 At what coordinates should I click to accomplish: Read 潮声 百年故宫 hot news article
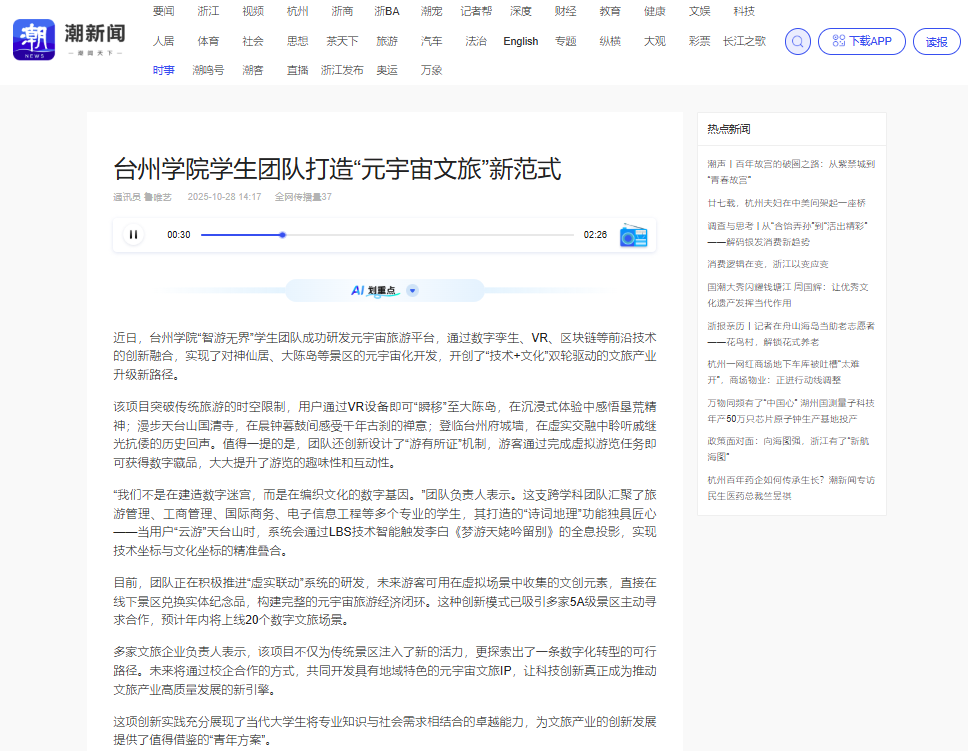point(790,171)
